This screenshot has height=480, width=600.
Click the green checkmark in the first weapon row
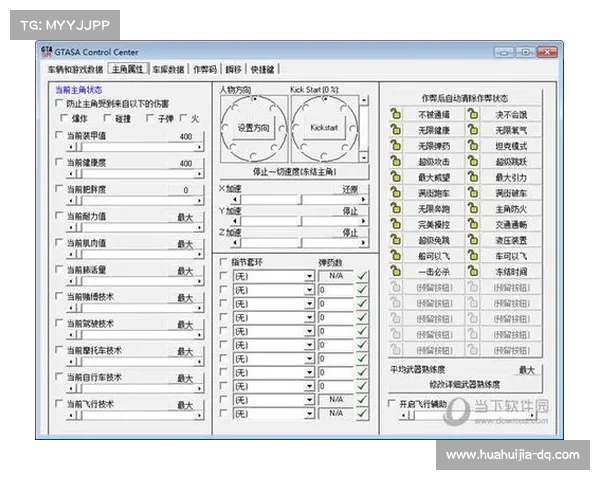coord(362,275)
